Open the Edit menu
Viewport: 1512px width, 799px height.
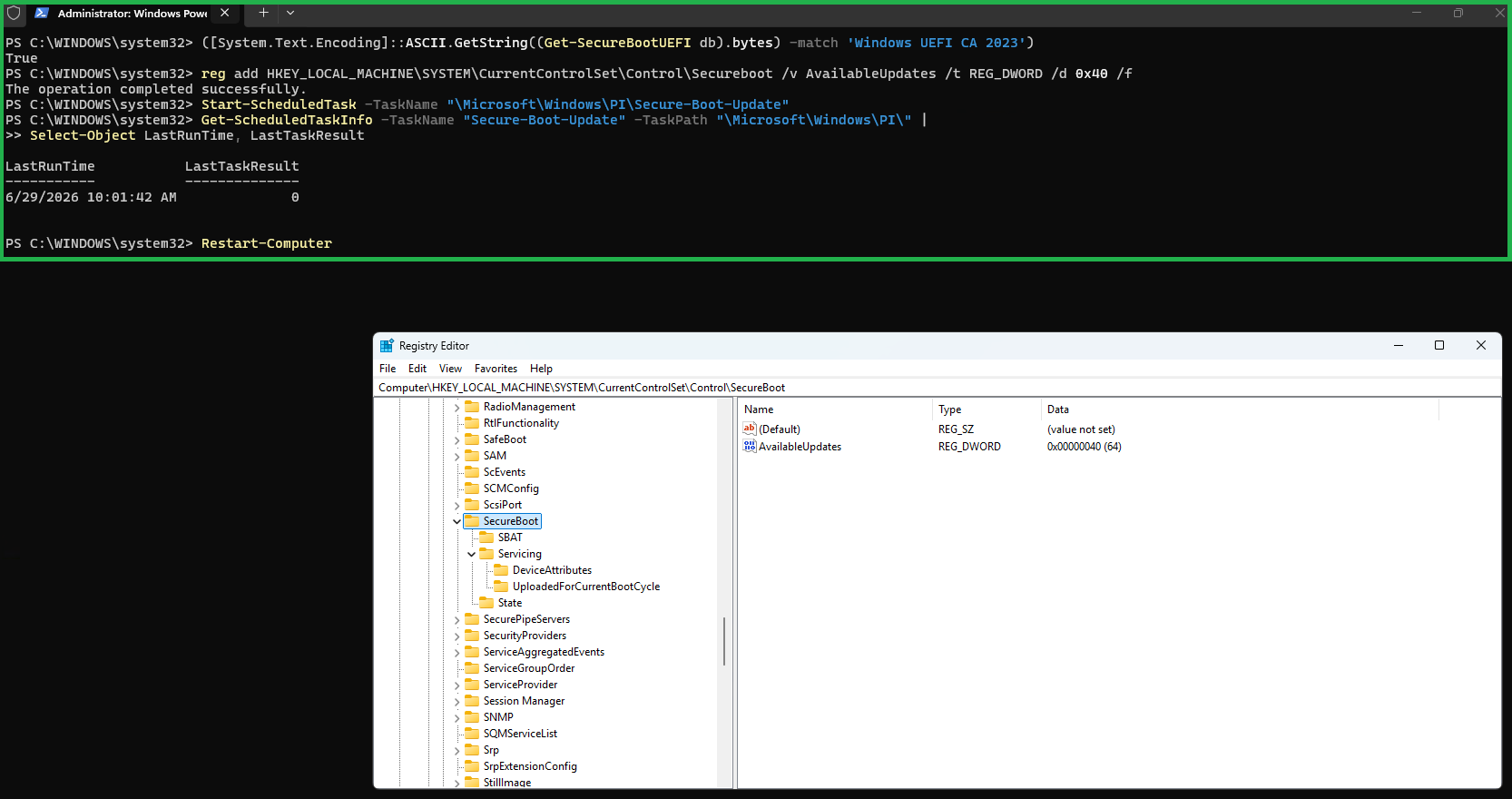coord(417,369)
